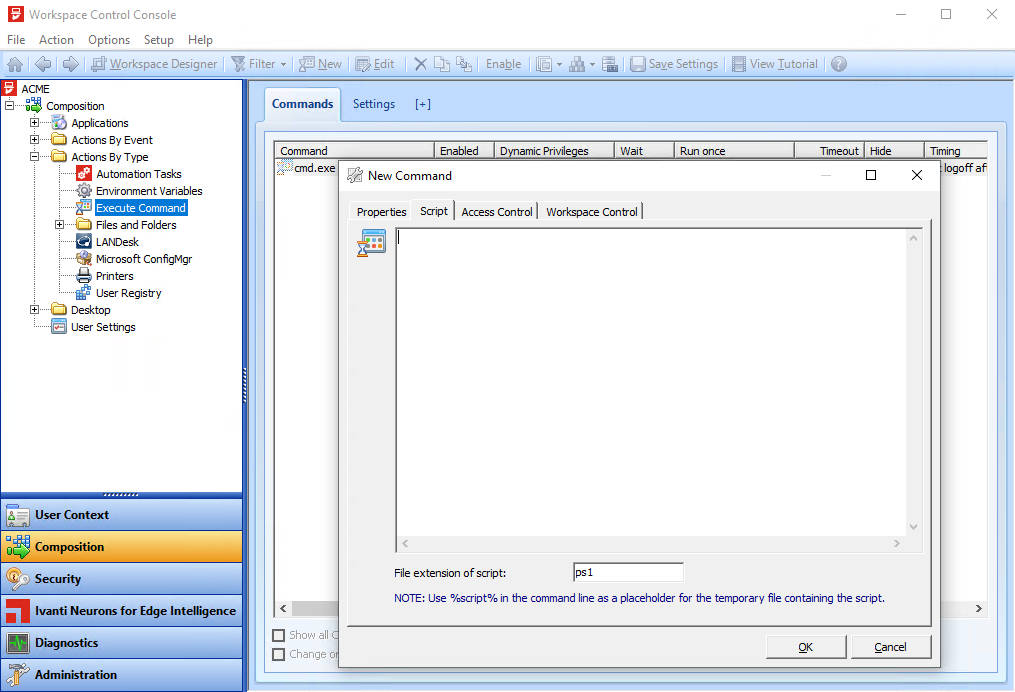This screenshot has height=692, width=1015.
Task: Click the Environment Variables gear icon
Action: click(84, 190)
